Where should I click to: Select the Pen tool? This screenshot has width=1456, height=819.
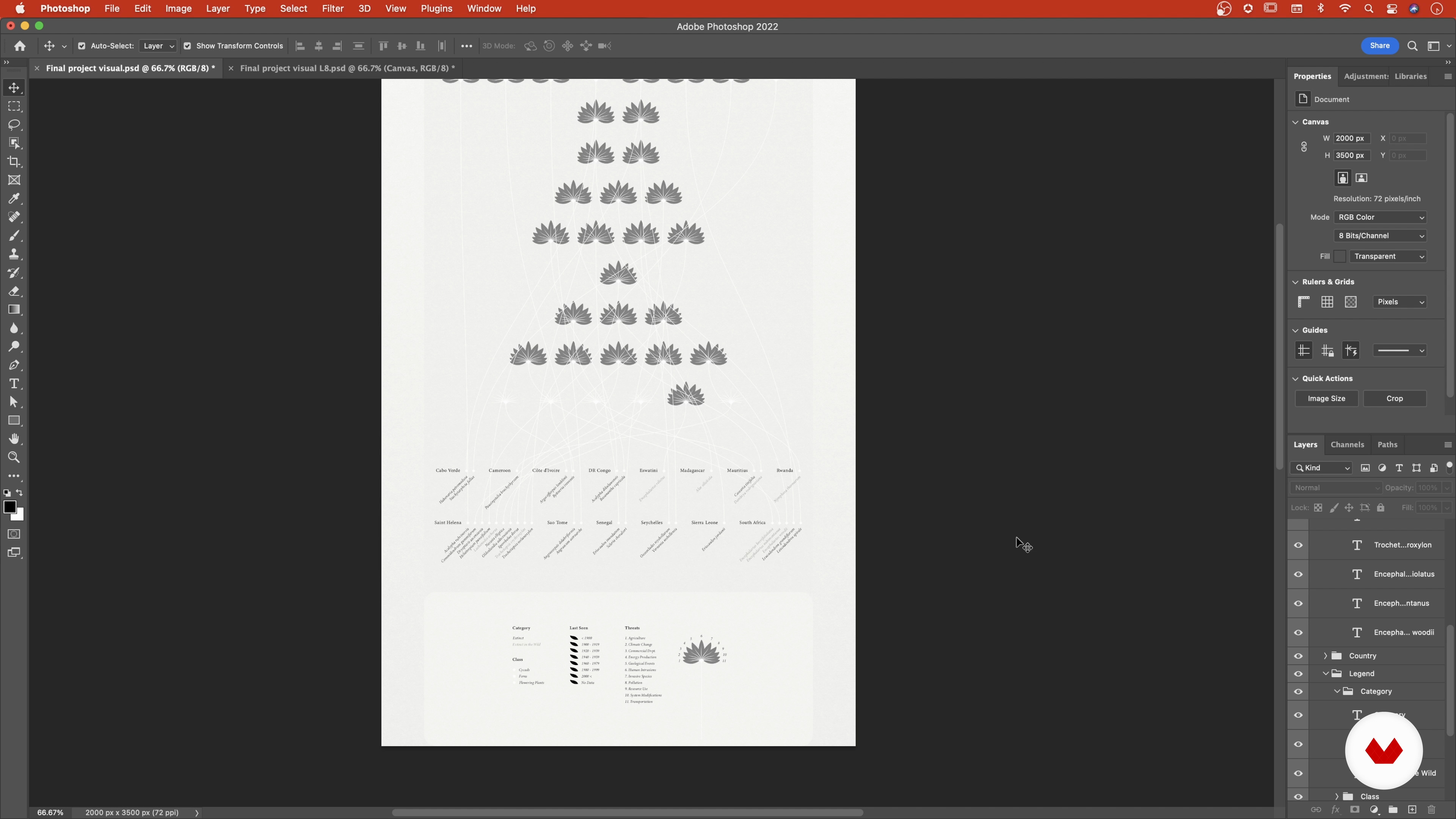click(x=14, y=365)
